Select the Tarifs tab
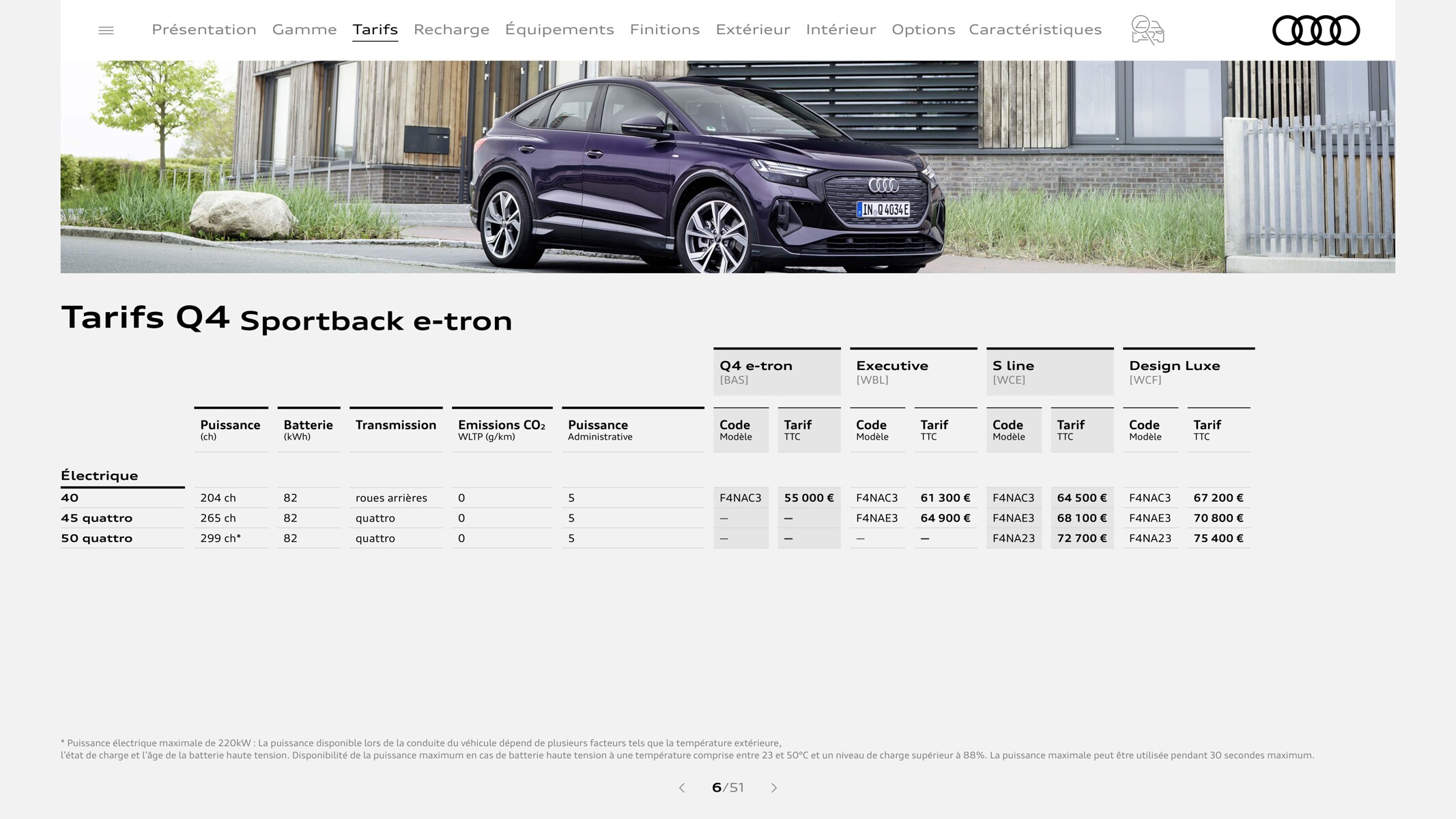This screenshot has width=1456, height=819. 375,30
